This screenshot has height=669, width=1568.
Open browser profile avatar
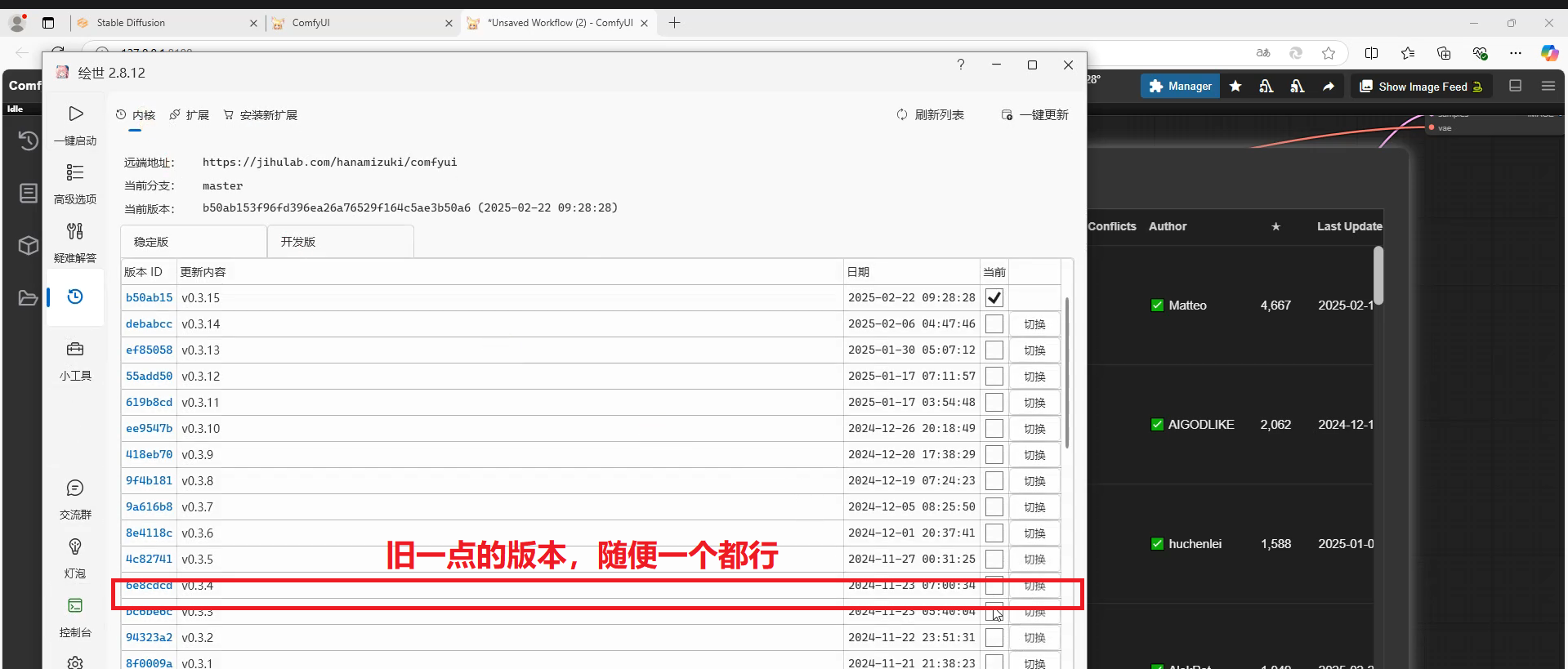point(18,23)
